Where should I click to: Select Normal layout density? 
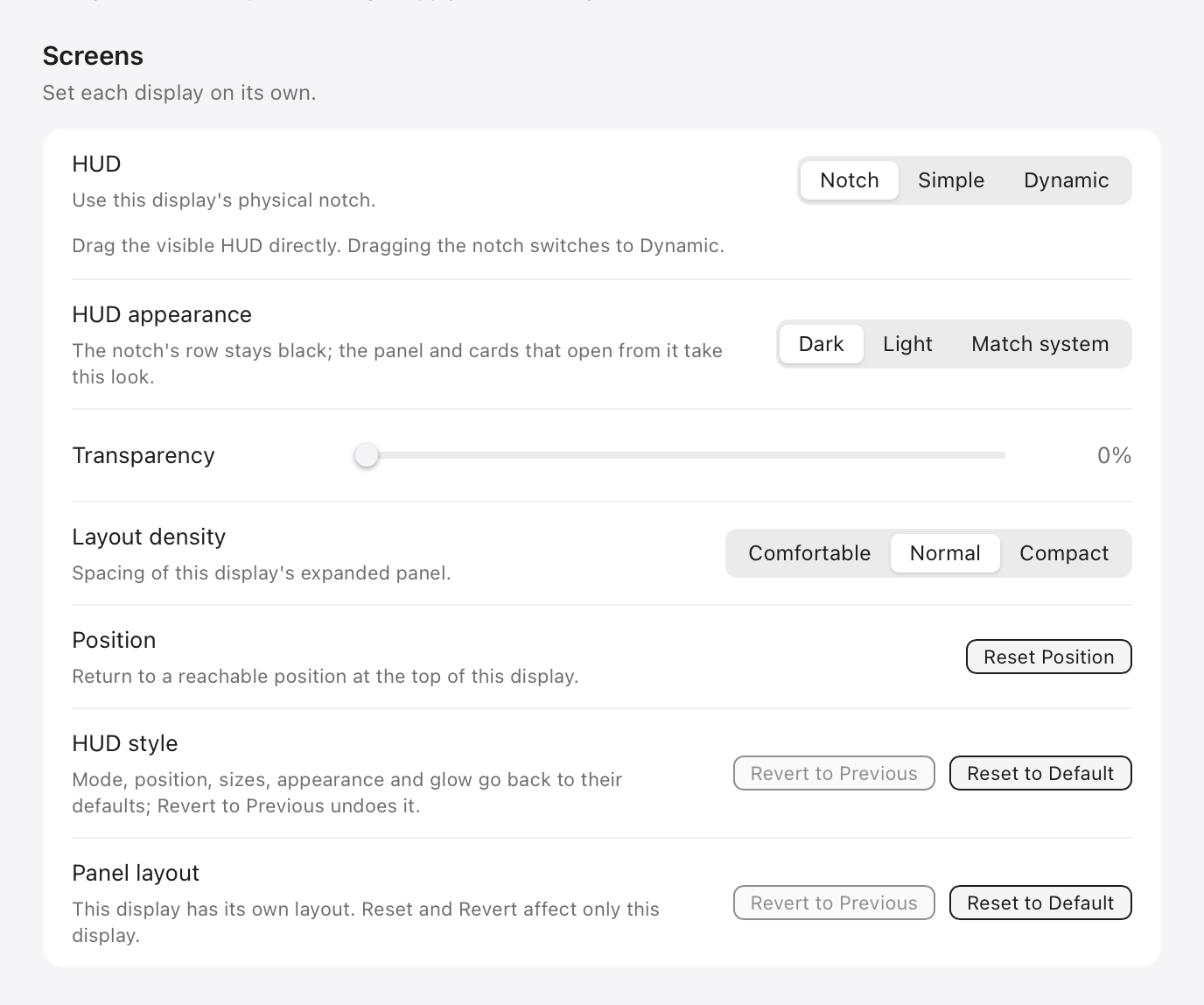(x=945, y=553)
